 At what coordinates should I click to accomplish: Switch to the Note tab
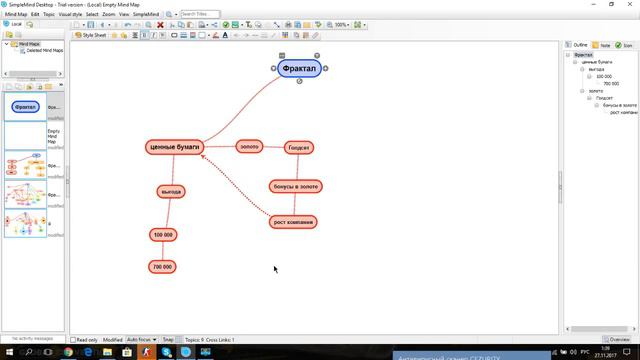601,45
